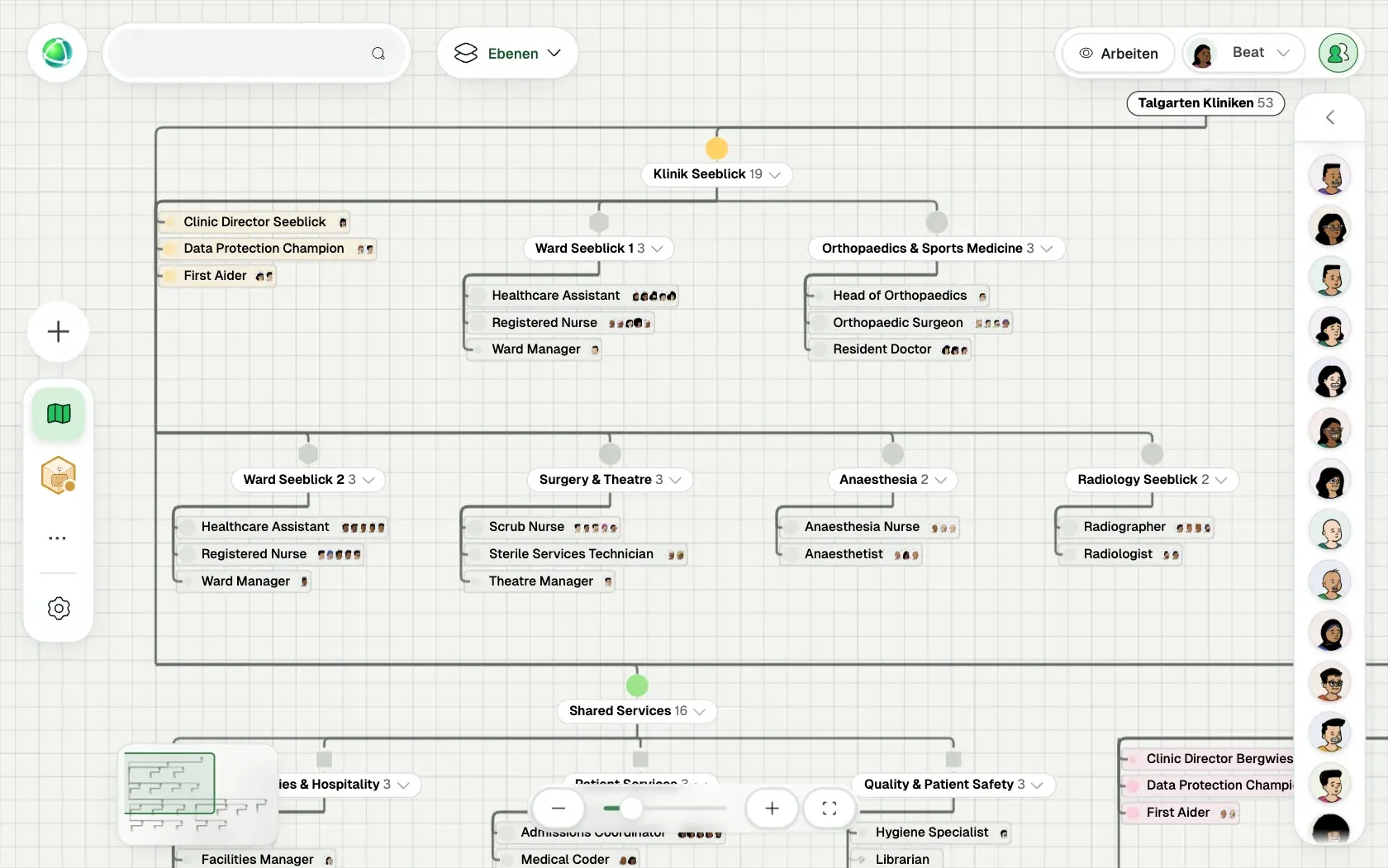Open the map view icon in sidebar
The height and width of the screenshot is (868, 1388).
coord(59,413)
